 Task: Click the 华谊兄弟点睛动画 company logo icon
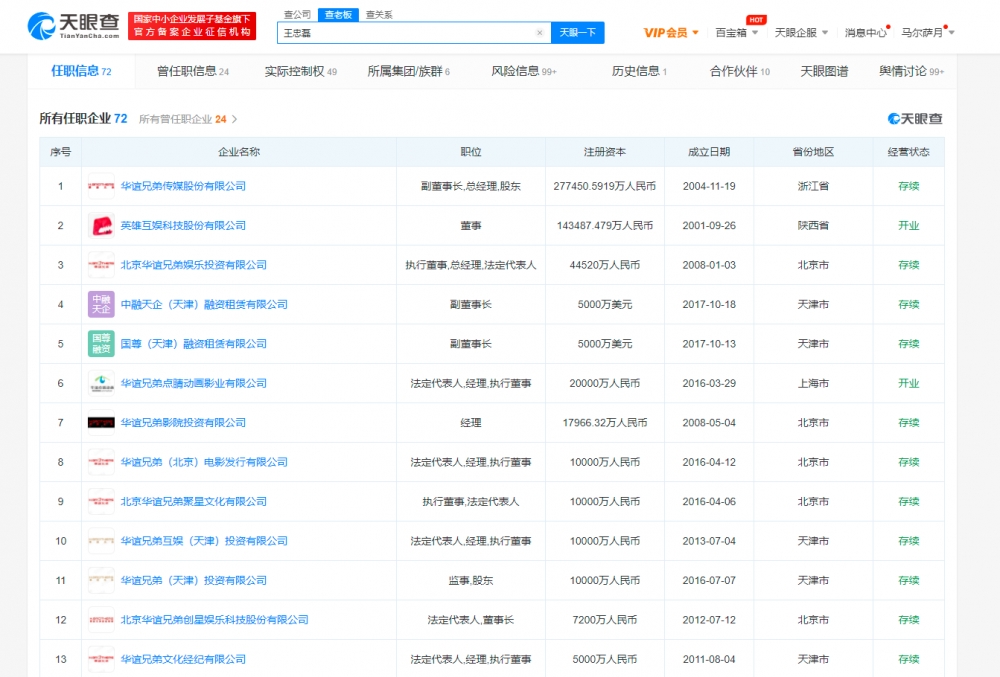click(101, 383)
